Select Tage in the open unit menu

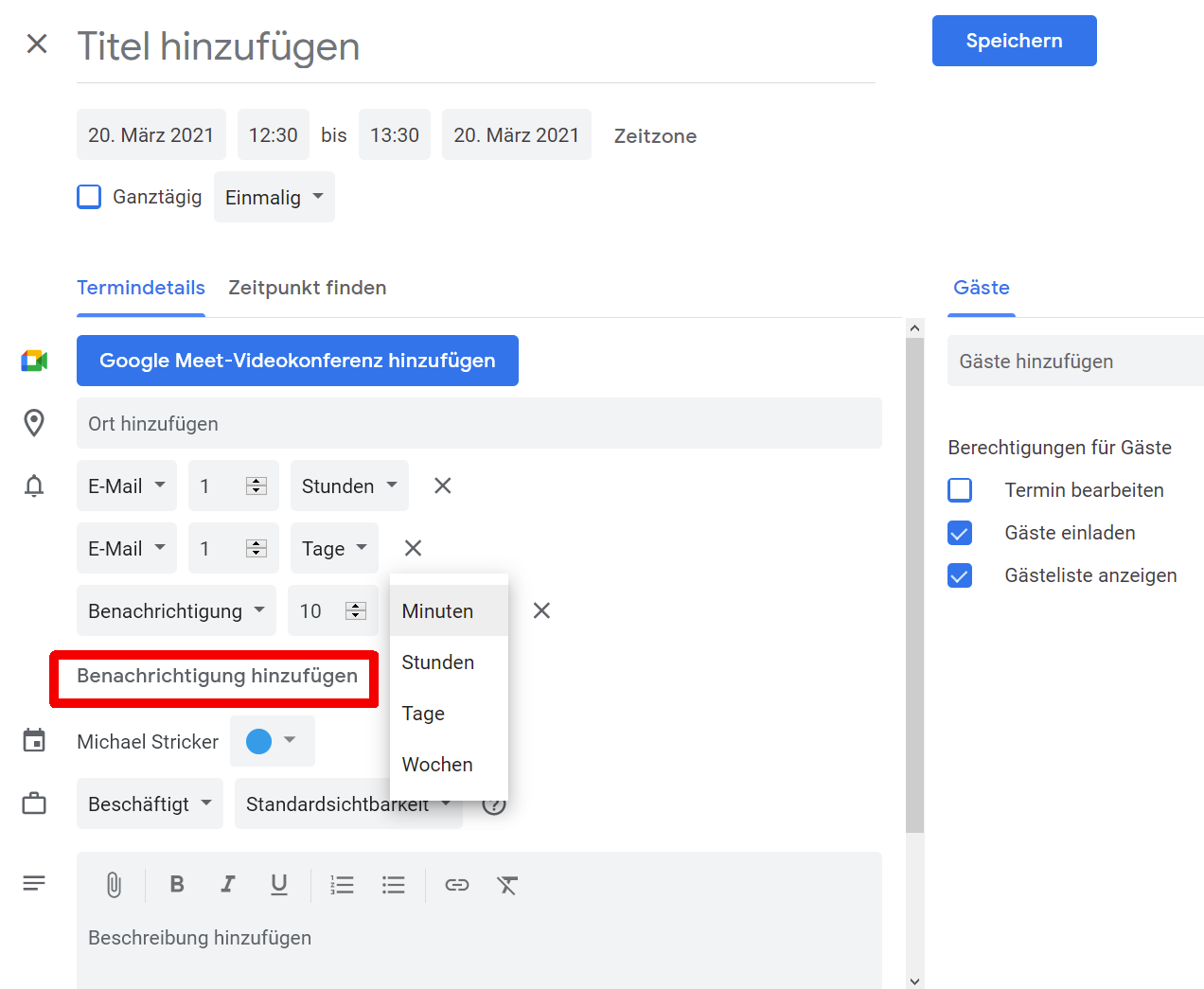449,713
